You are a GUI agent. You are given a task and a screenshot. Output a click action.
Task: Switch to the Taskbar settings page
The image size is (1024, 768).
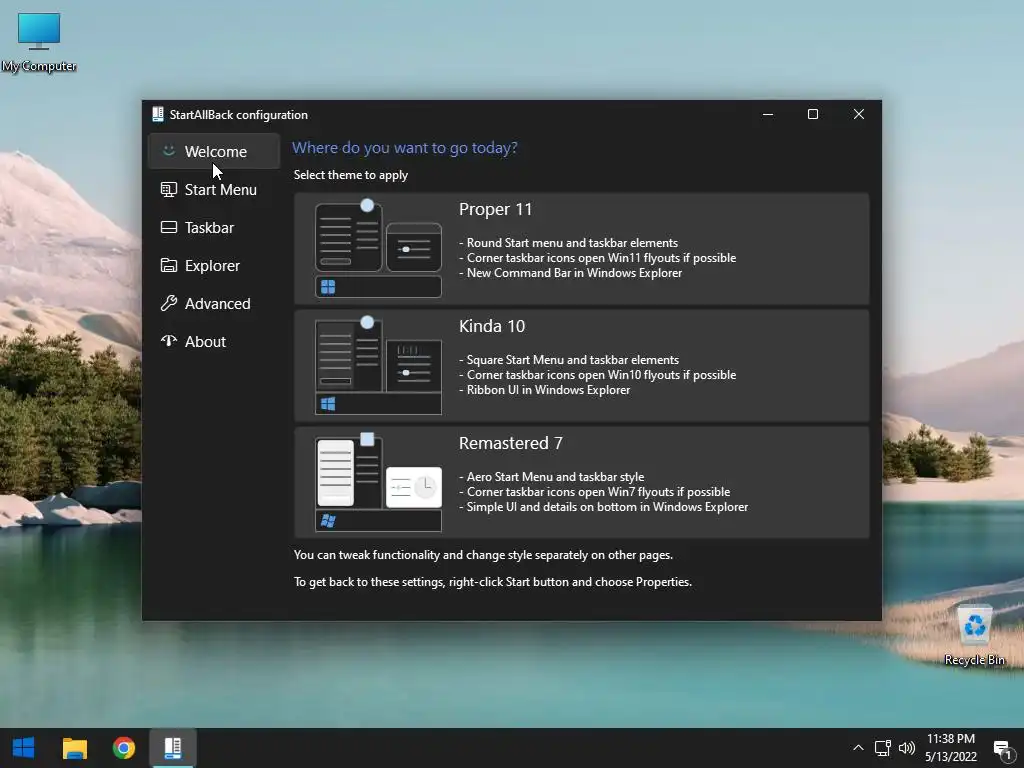(x=214, y=227)
